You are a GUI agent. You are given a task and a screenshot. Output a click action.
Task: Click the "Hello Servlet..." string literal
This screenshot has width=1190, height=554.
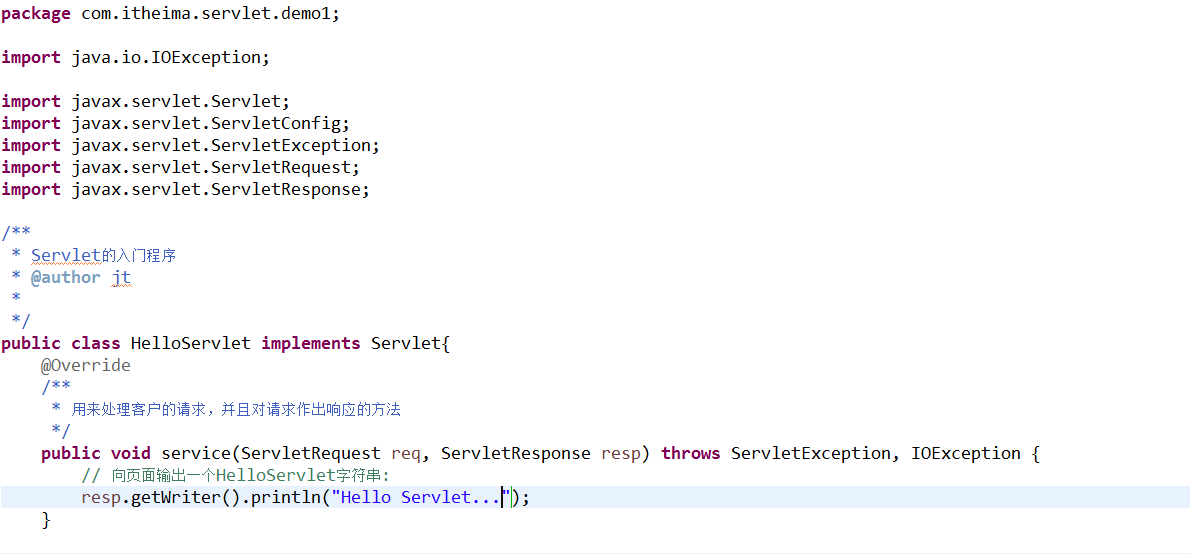(420, 498)
